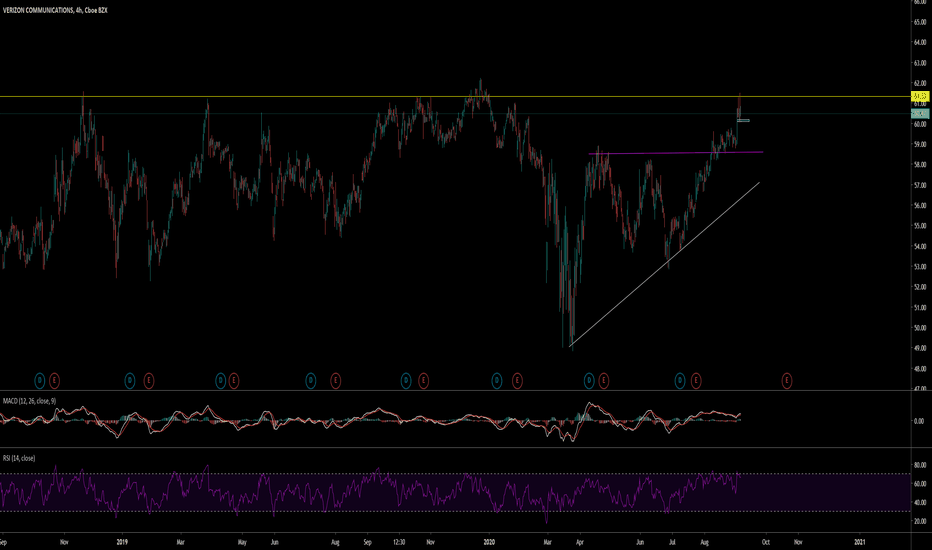Open the January 2020 earnings marker
The width and height of the screenshot is (932, 550).
click(x=517, y=381)
